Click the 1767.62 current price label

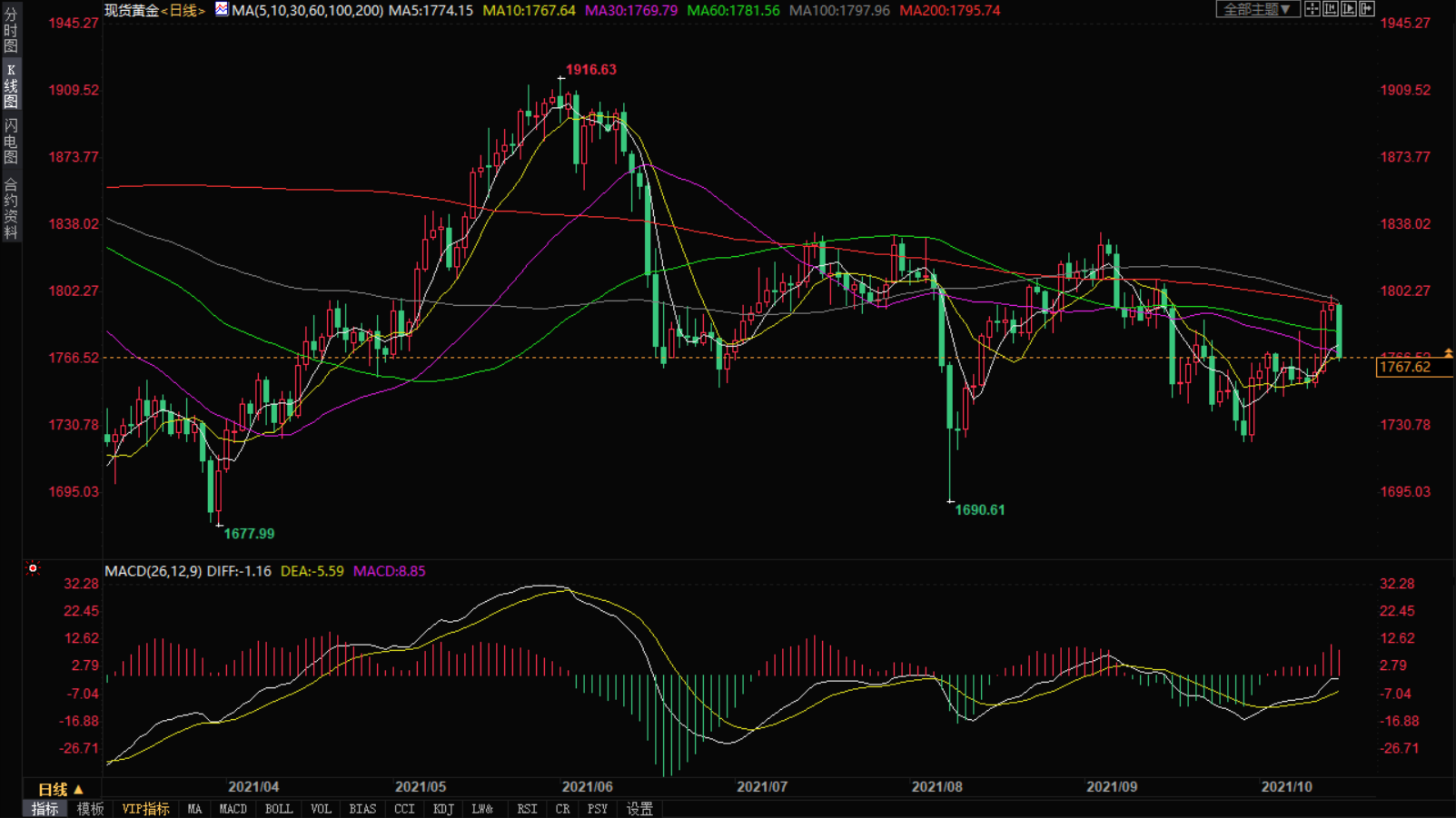pyautogui.click(x=1405, y=368)
